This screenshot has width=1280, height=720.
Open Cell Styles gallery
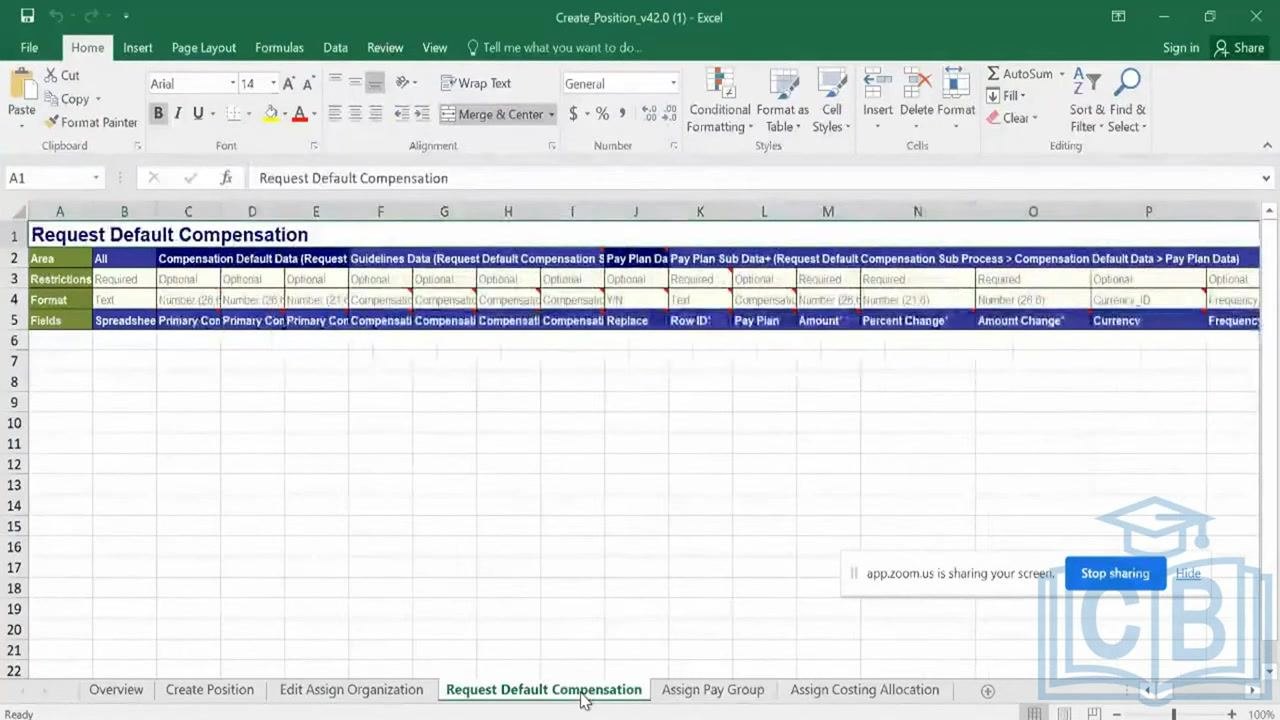(832, 102)
